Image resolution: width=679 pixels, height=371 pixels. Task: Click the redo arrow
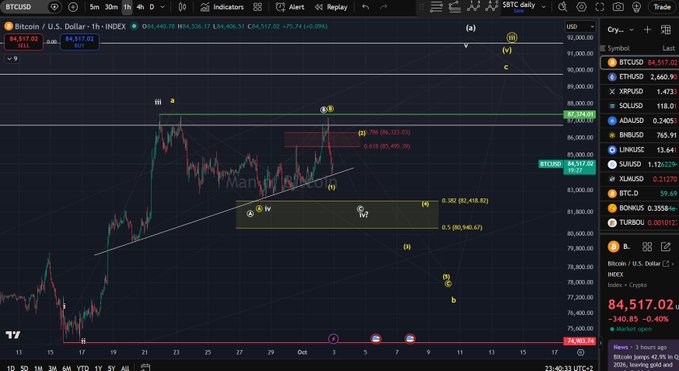[x=384, y=7]
